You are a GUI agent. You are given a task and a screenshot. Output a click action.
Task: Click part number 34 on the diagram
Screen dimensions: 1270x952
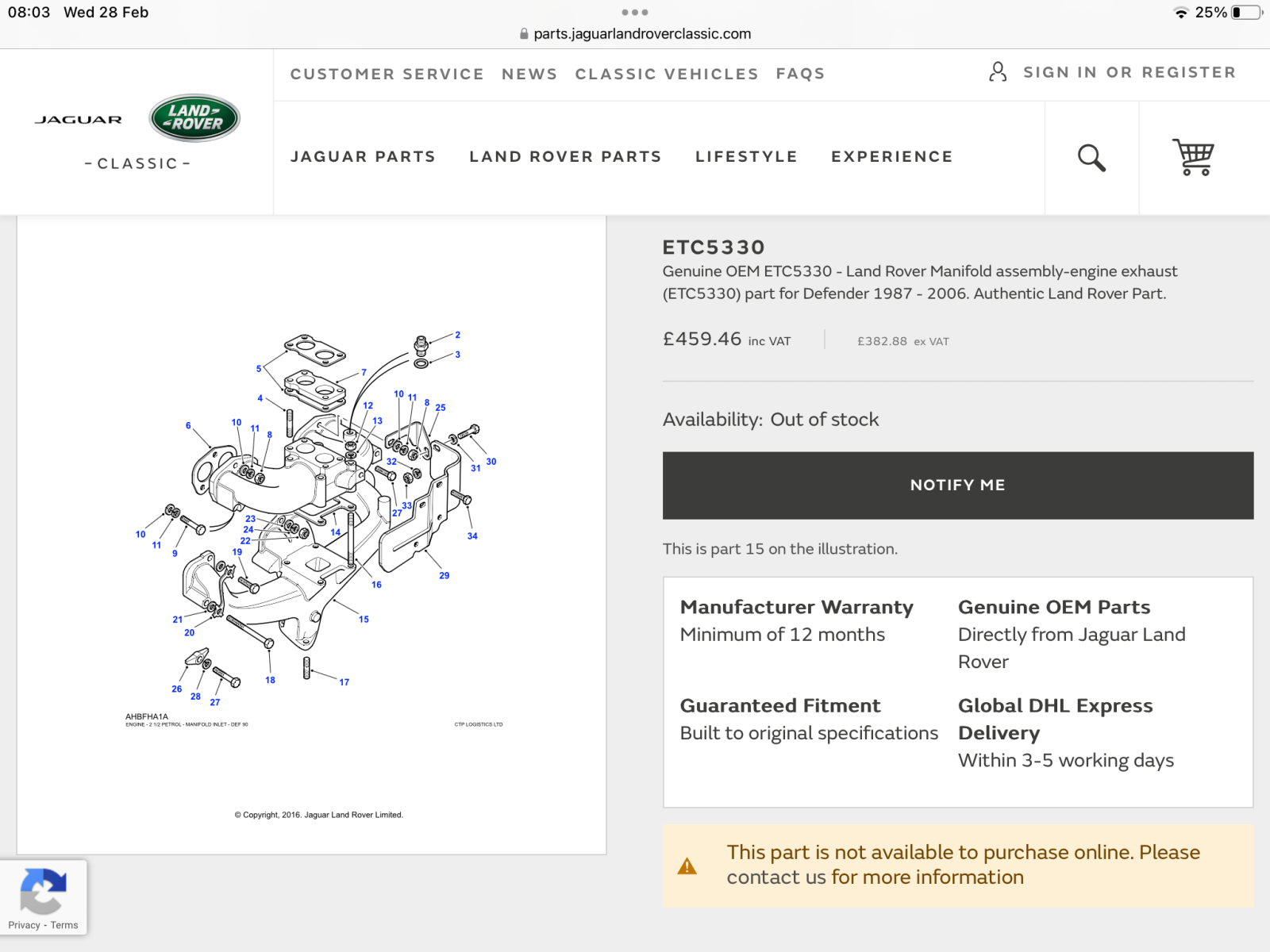[472, 535]
